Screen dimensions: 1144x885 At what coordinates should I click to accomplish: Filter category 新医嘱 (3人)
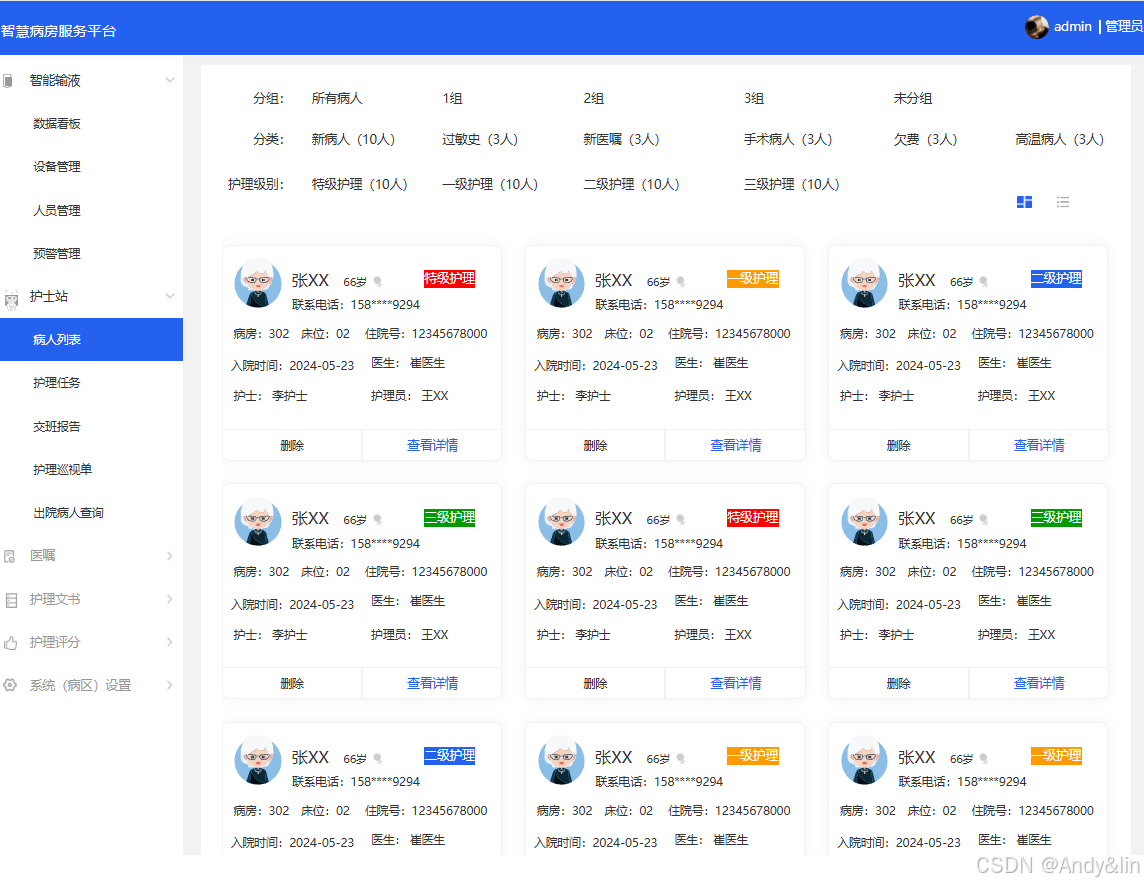pyautogui.click(x=622, y=139)
